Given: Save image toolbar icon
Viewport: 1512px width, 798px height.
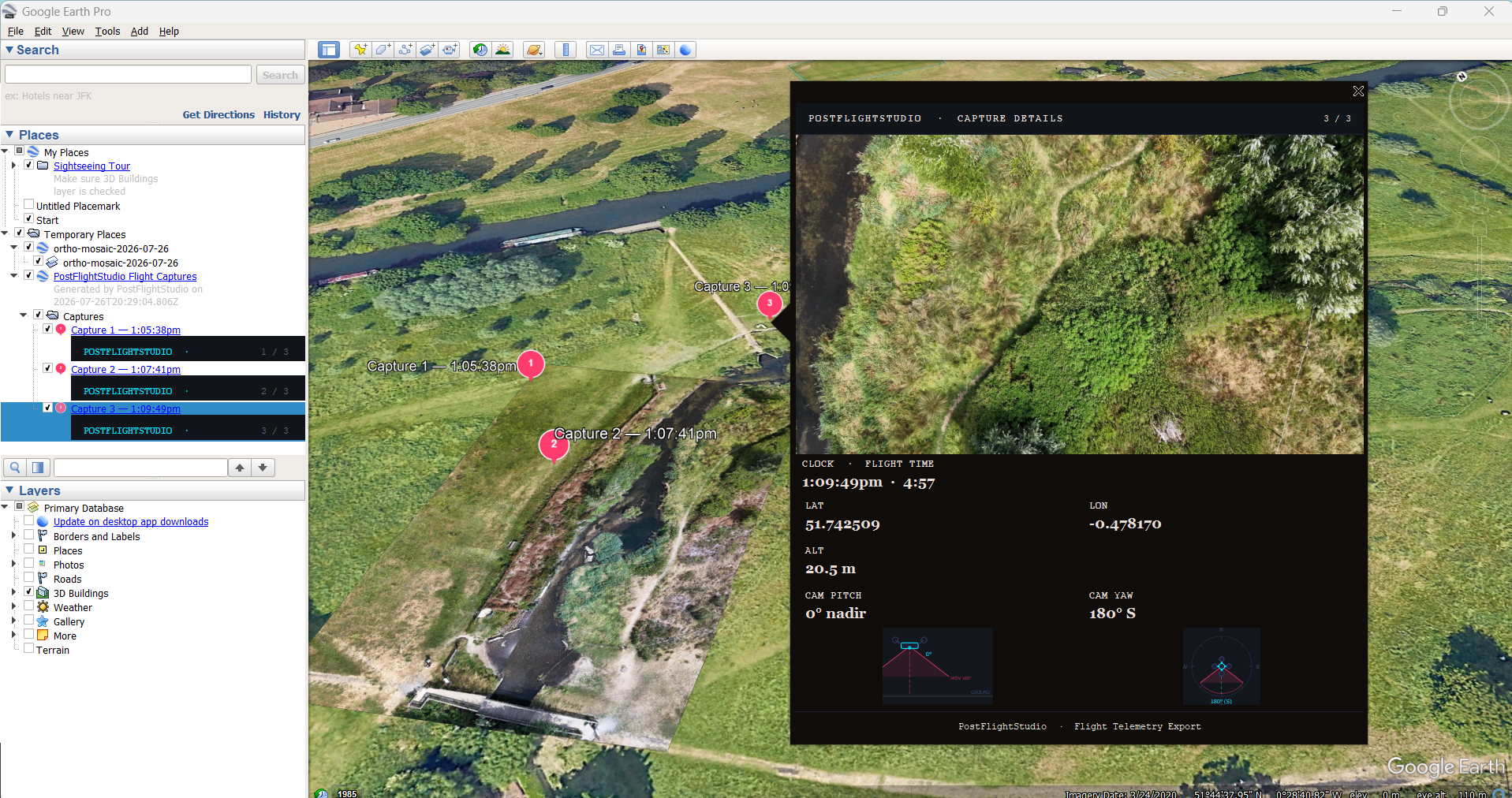Looking at the screenshot, I should click(x=641, y=50).
